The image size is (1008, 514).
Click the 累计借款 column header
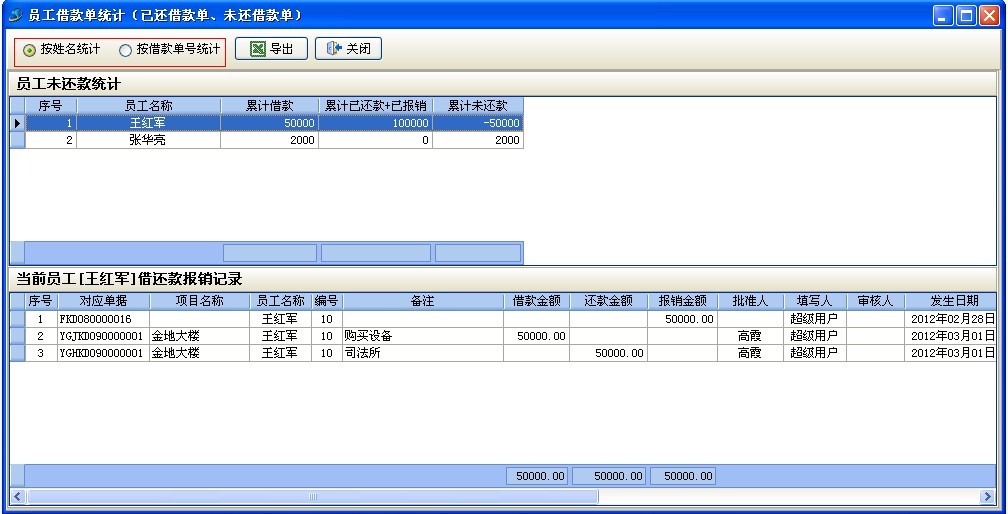[x=269, y=105]
